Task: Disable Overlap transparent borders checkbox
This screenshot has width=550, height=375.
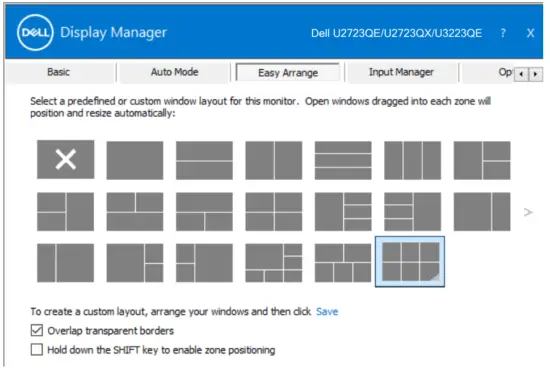Action: pos(37,330)
